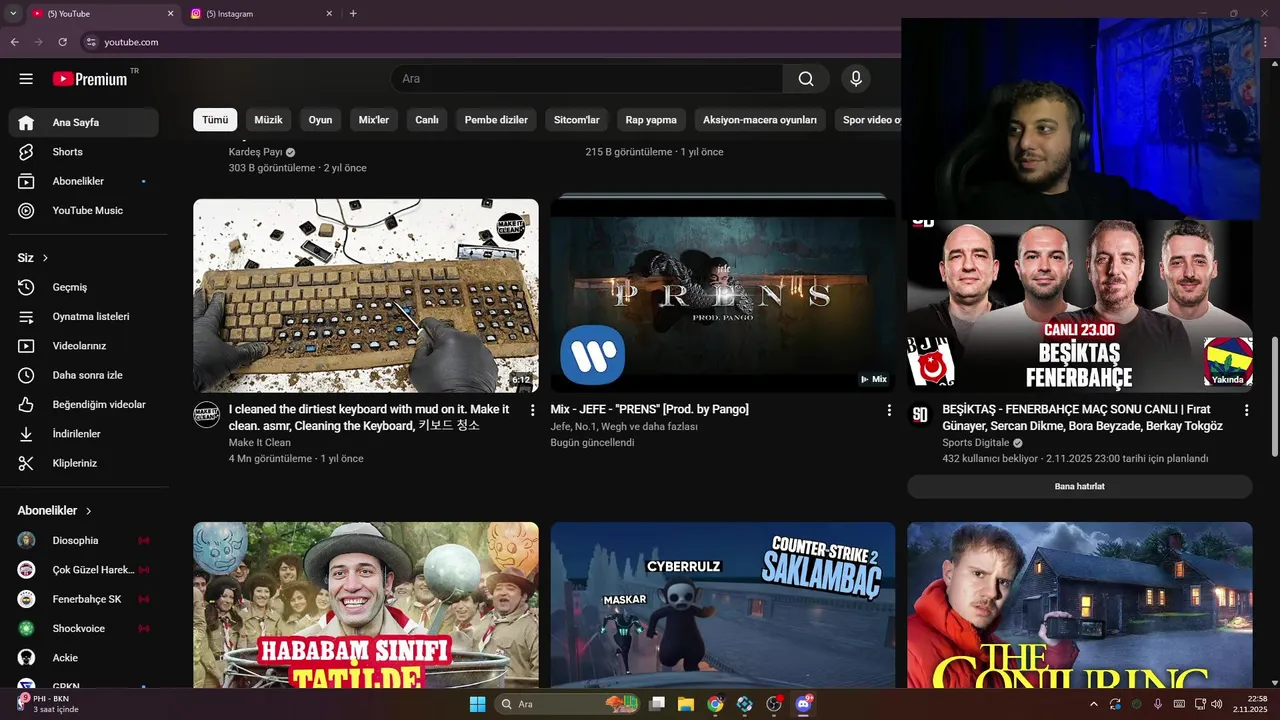Select the Tümü filter chip

(215, 120)
